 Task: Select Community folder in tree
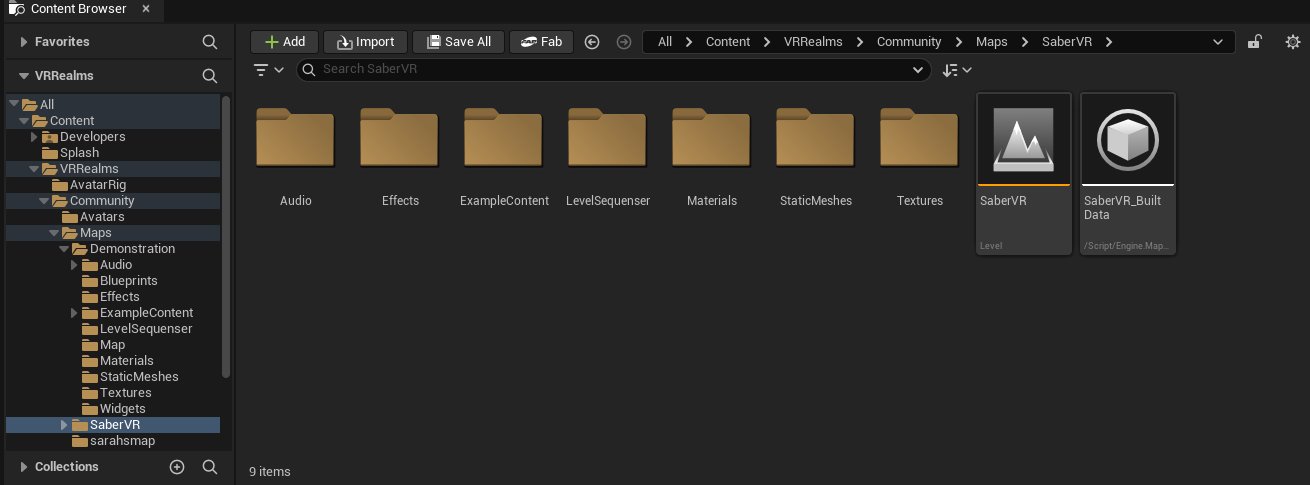(101, 200)
